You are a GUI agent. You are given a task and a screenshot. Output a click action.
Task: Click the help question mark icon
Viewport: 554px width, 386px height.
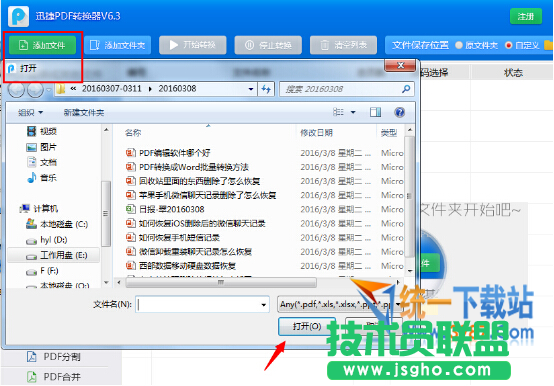coord(400,112)
